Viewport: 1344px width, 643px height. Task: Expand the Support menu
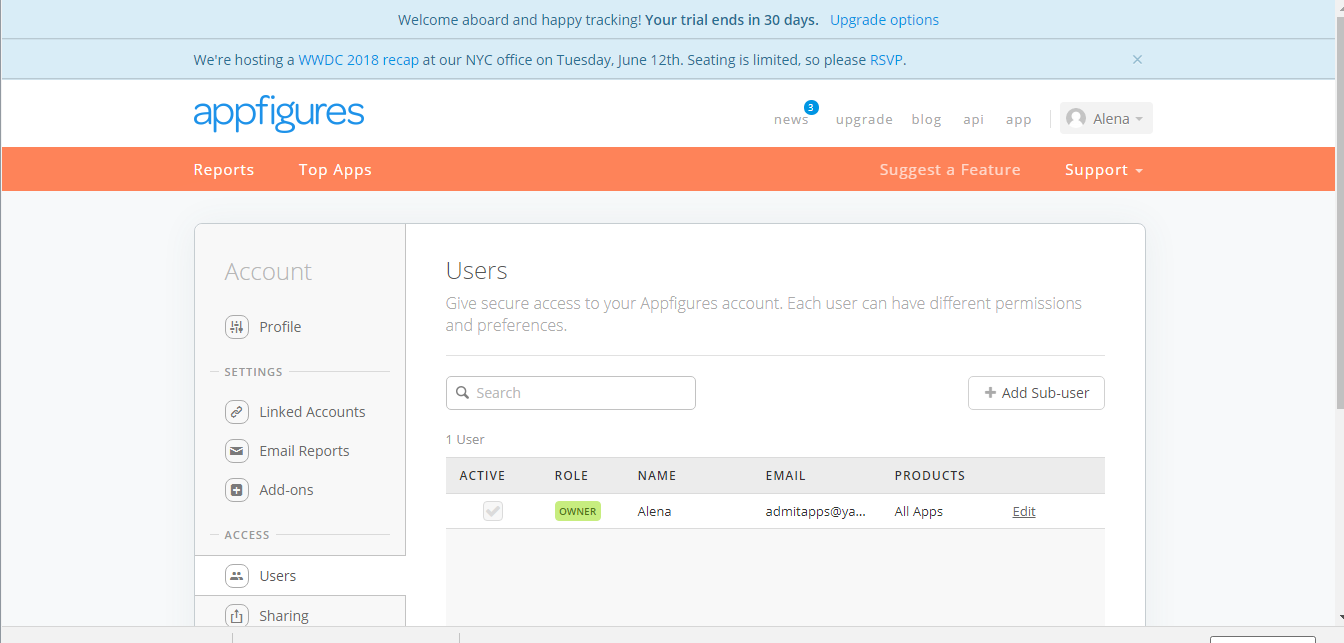point(1104,170)
